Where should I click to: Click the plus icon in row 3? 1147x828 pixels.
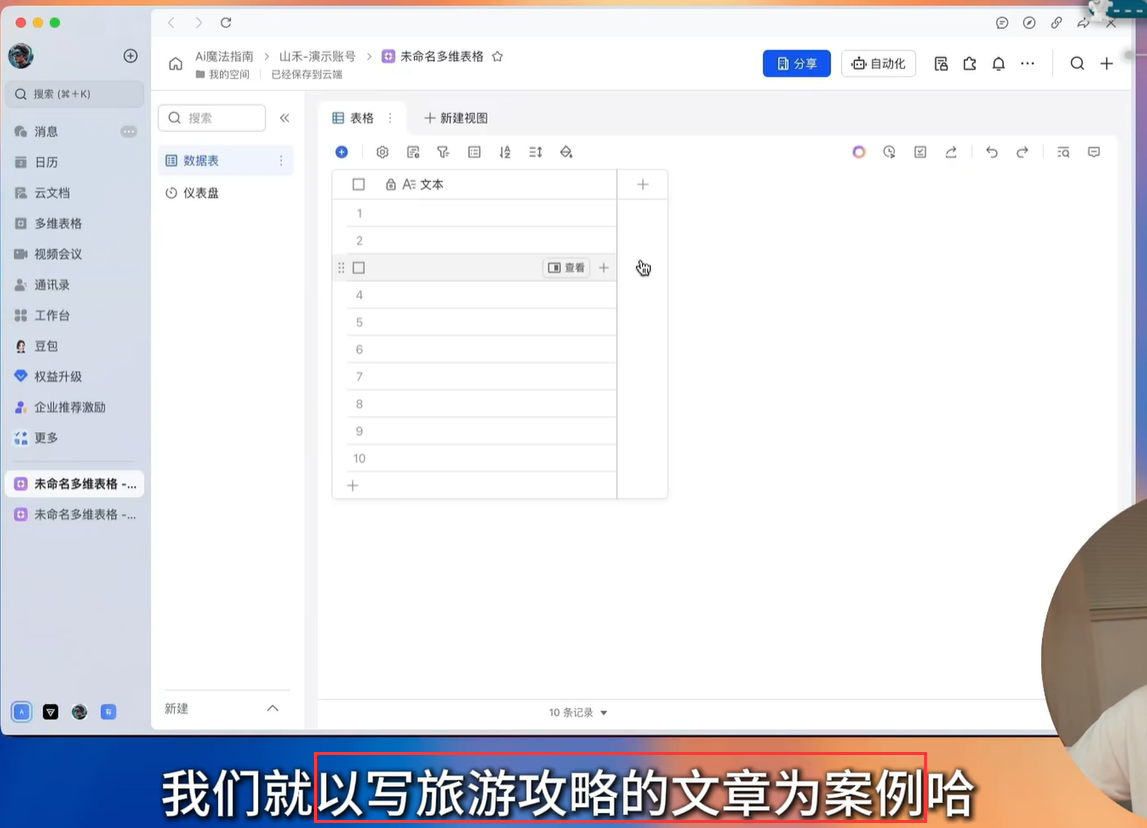(603, 268)
